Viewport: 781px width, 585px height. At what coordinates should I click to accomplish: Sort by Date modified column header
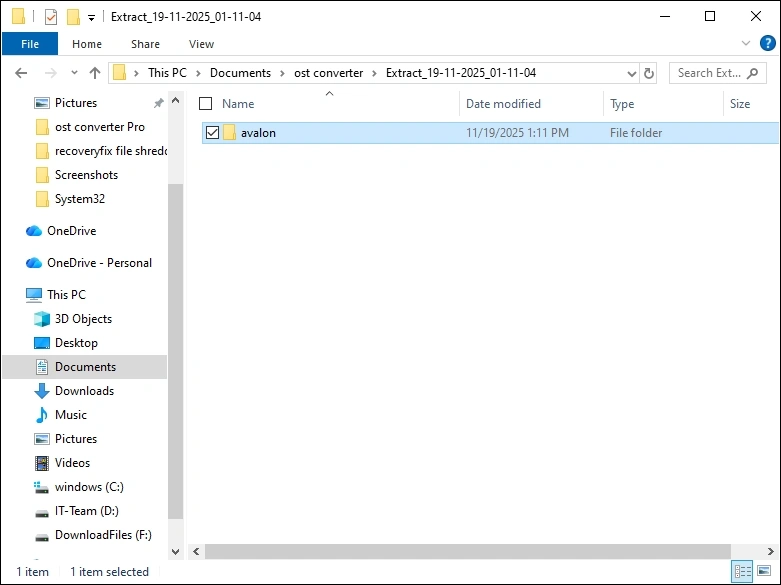pyautogui.click(x=503, y=104)
